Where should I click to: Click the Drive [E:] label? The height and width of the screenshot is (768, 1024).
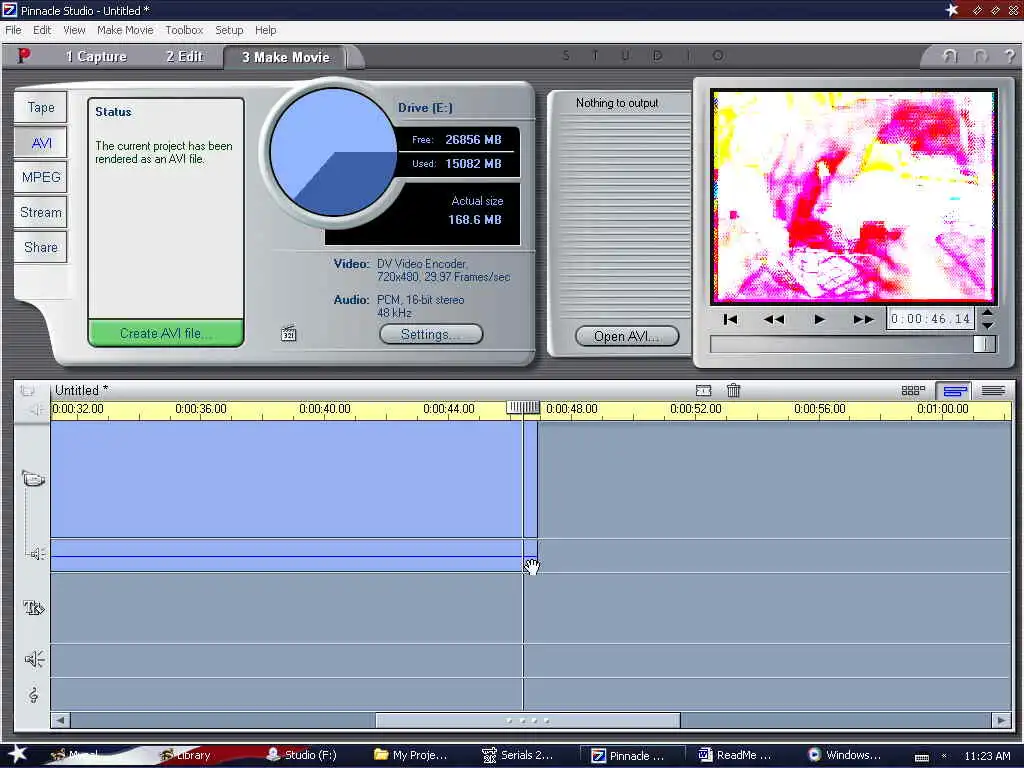coord(425,108)
